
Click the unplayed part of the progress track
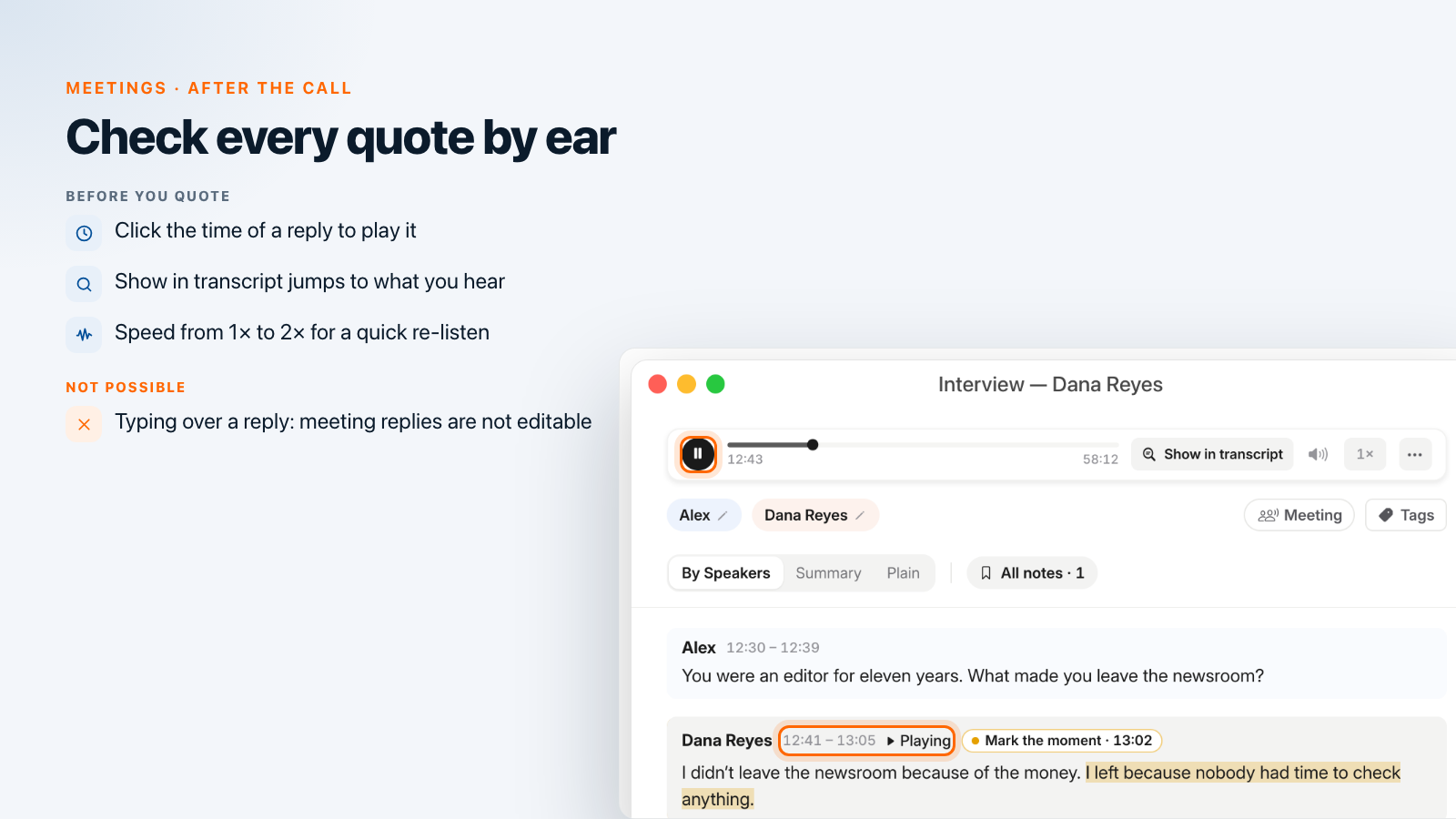pyautogui.click(x=968, y=445)
